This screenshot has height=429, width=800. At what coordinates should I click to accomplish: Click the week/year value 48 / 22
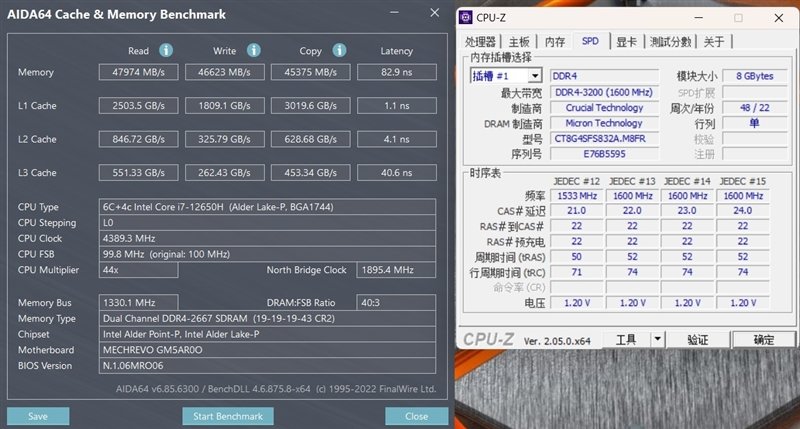click(755, 108)
